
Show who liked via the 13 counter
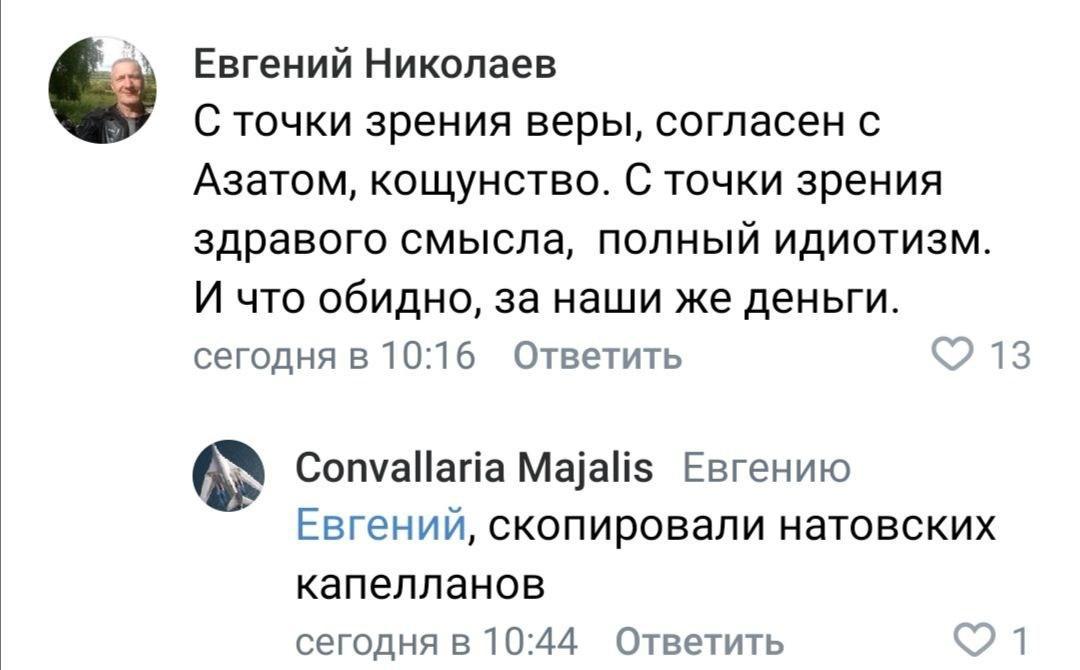pos(1010,356)
